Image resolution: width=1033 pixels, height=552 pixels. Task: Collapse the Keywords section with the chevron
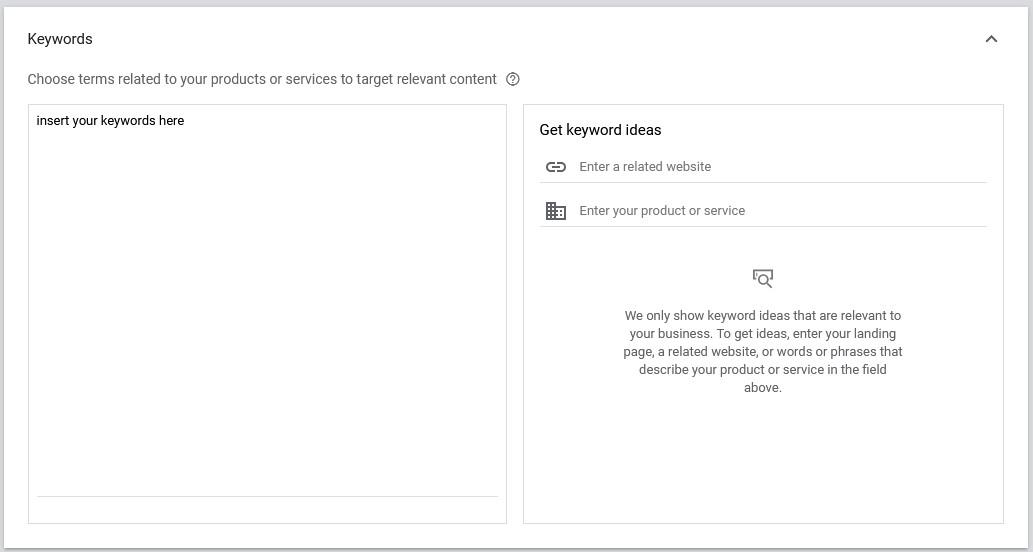[x=991, y=39]
